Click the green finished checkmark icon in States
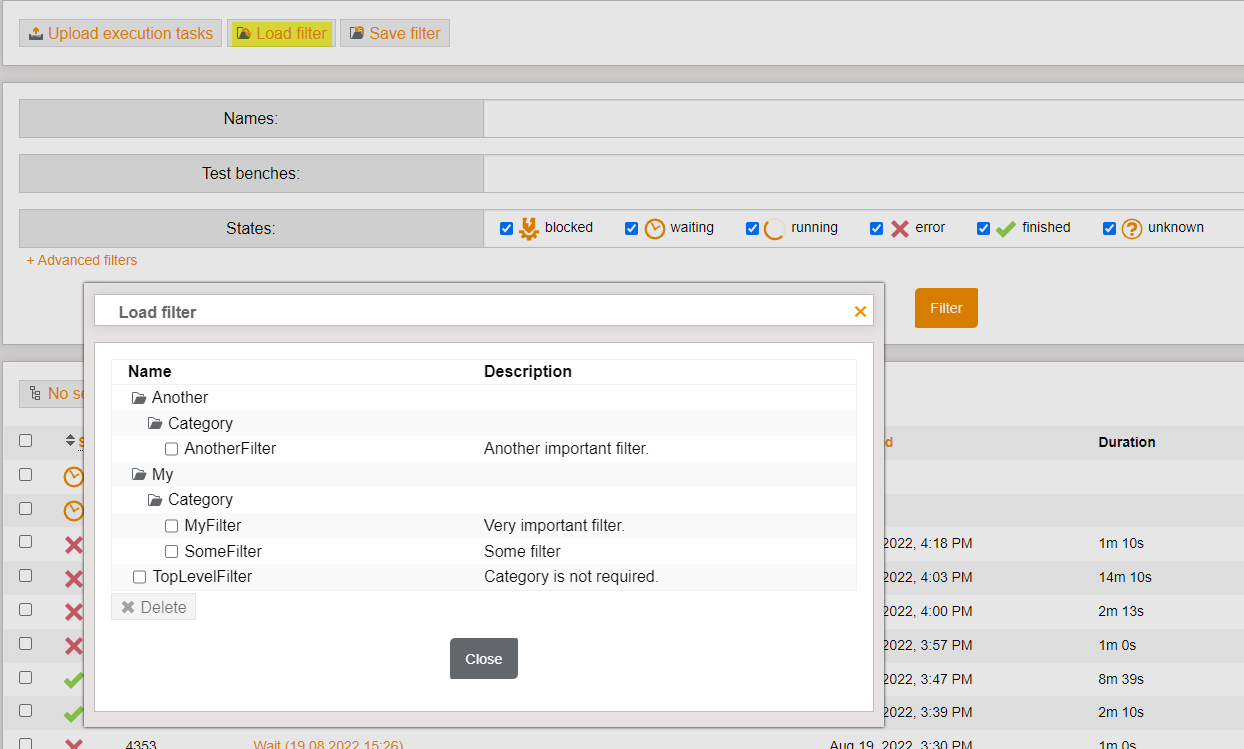The height and width of the screenshot is (749, 1244). [1004, 228]
